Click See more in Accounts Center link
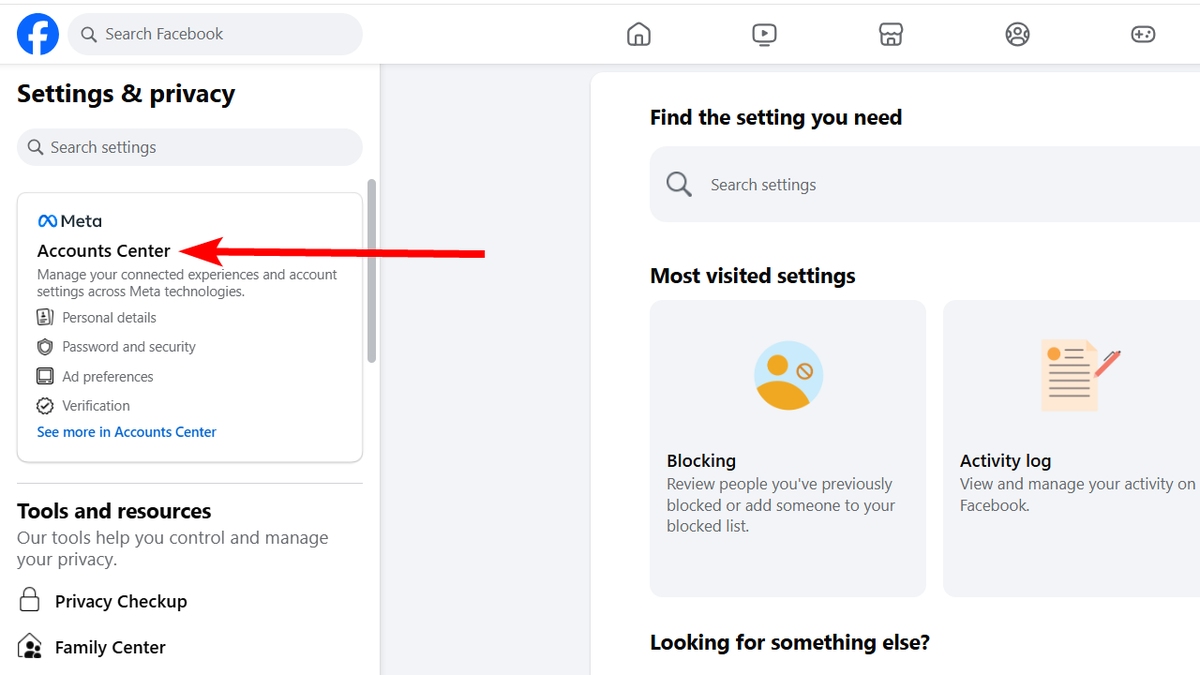Viewport: 1200px width, 675px height. [126, 431]
